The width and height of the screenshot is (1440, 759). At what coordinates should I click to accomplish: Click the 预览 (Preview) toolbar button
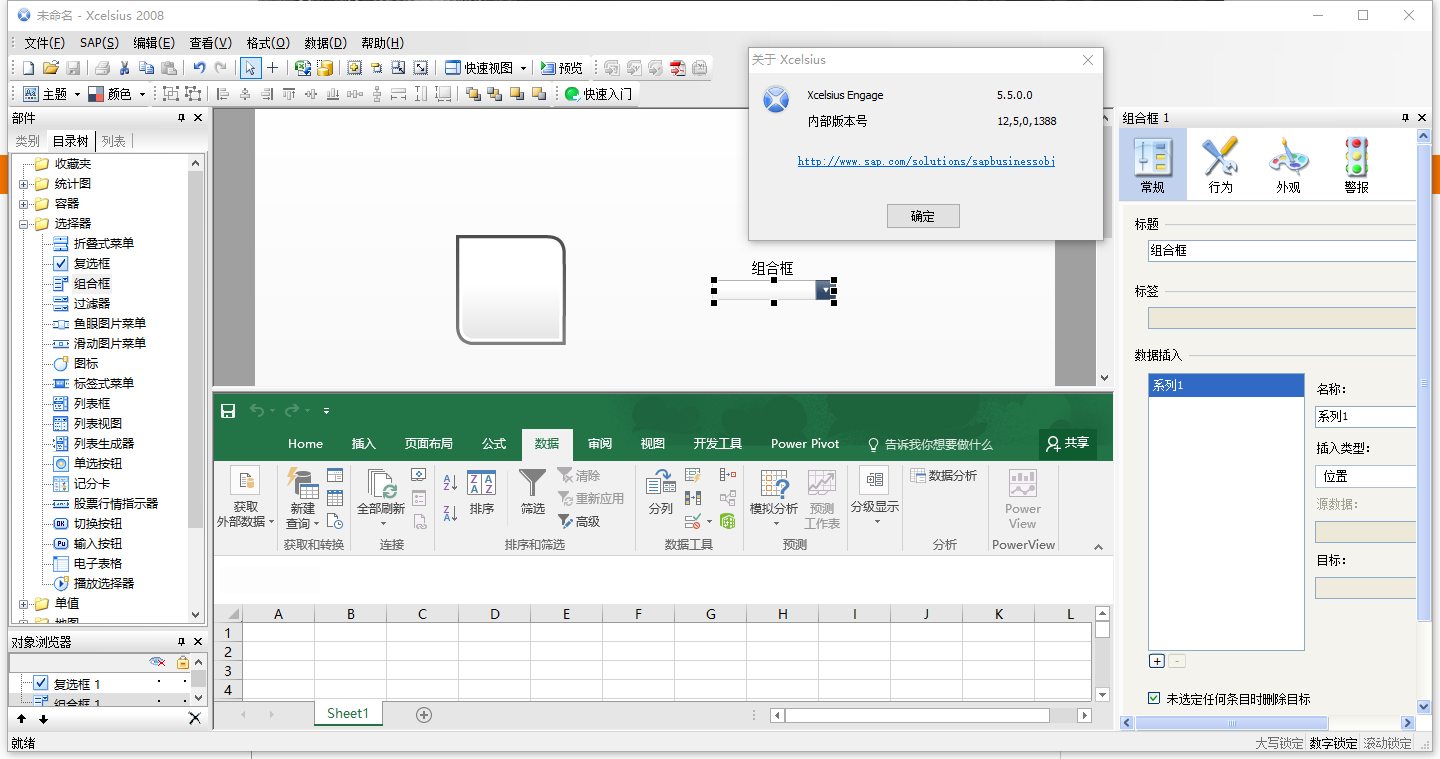(561, 68)
